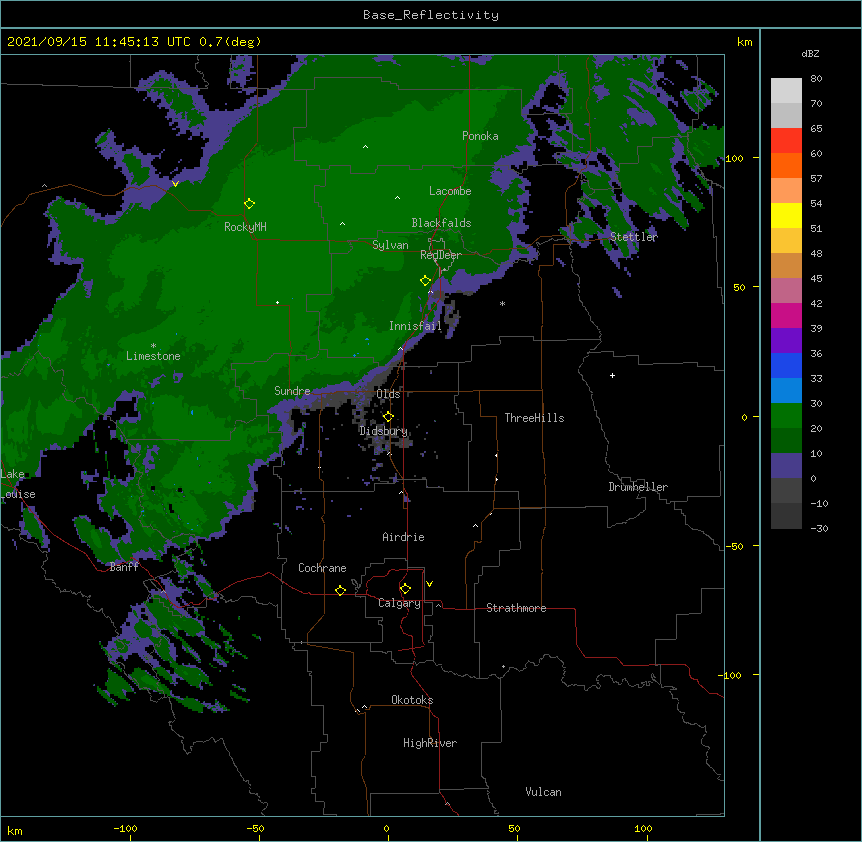Click the magenta swatch between 42 and 39
Image resolution: width=862 pixels, height=842 pixels.
pyautogui.click(x=786, y=315)
